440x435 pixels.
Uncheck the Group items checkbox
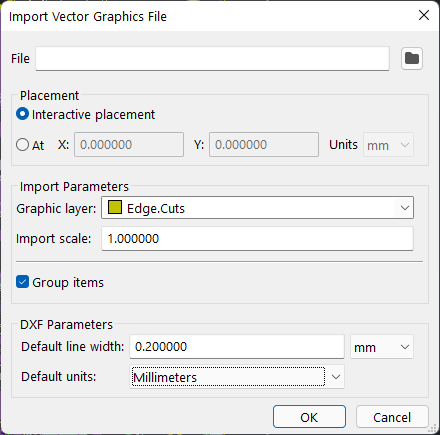click(22, 282)
